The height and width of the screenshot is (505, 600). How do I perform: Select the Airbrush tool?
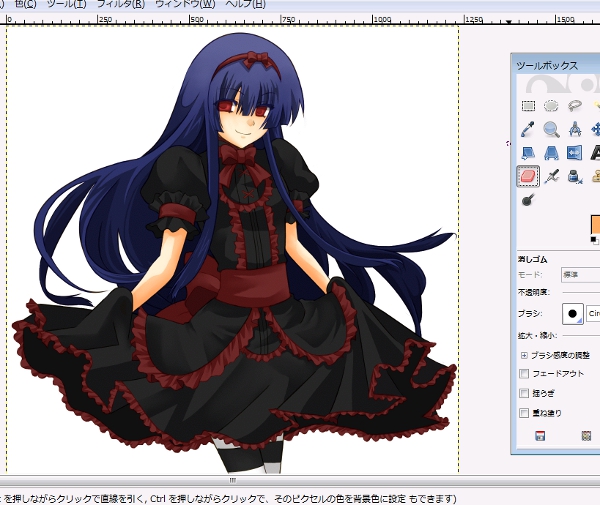click(551, 176)
